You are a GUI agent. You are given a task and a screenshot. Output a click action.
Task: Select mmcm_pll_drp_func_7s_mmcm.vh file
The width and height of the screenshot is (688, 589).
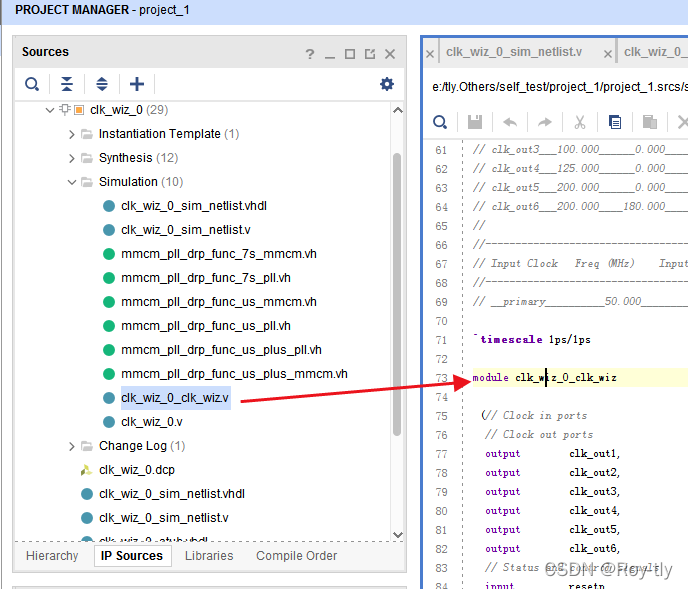[219, 254]
